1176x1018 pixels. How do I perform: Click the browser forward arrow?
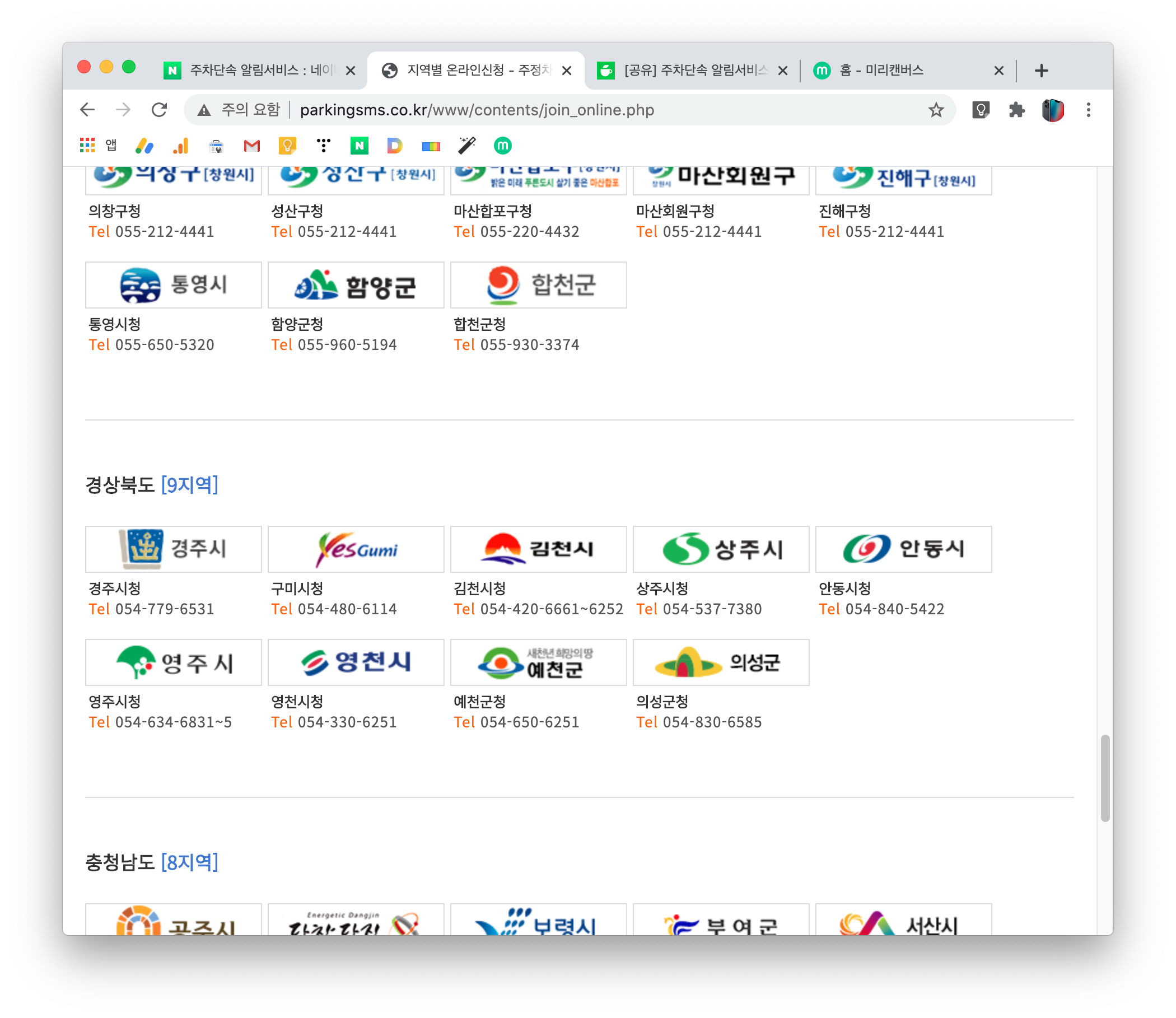(x=123, y=110)
